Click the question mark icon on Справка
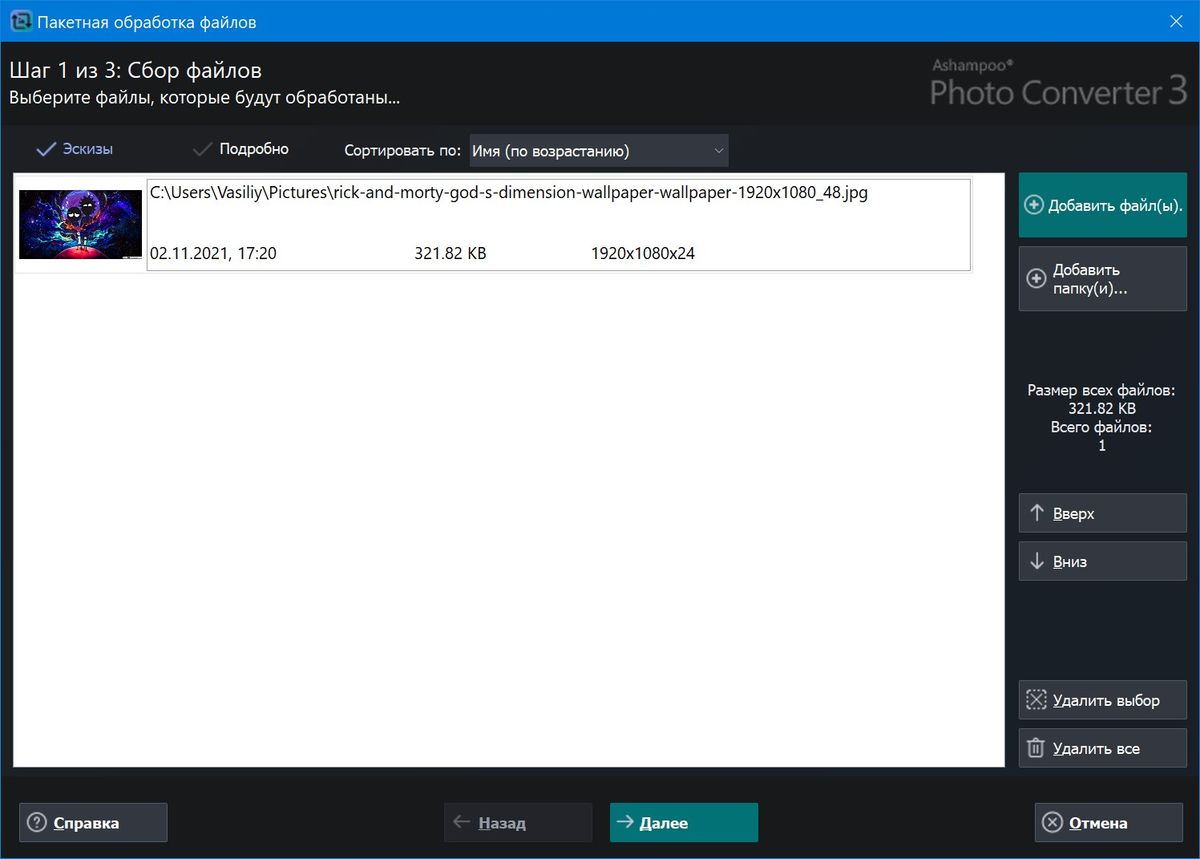Viewport: 1200px width, 859px height. [x=37, y=823]
